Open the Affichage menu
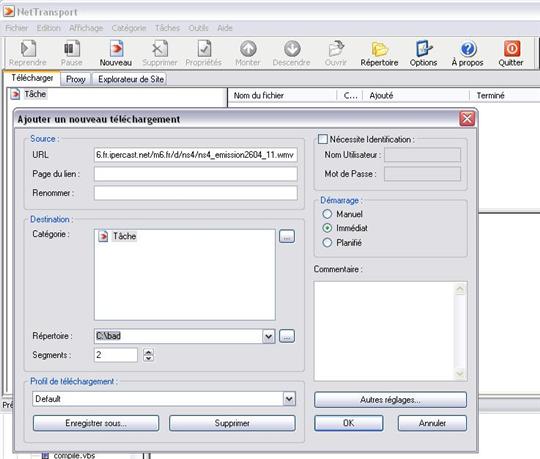This screenshot has width=540, height=459. (86, 28)
